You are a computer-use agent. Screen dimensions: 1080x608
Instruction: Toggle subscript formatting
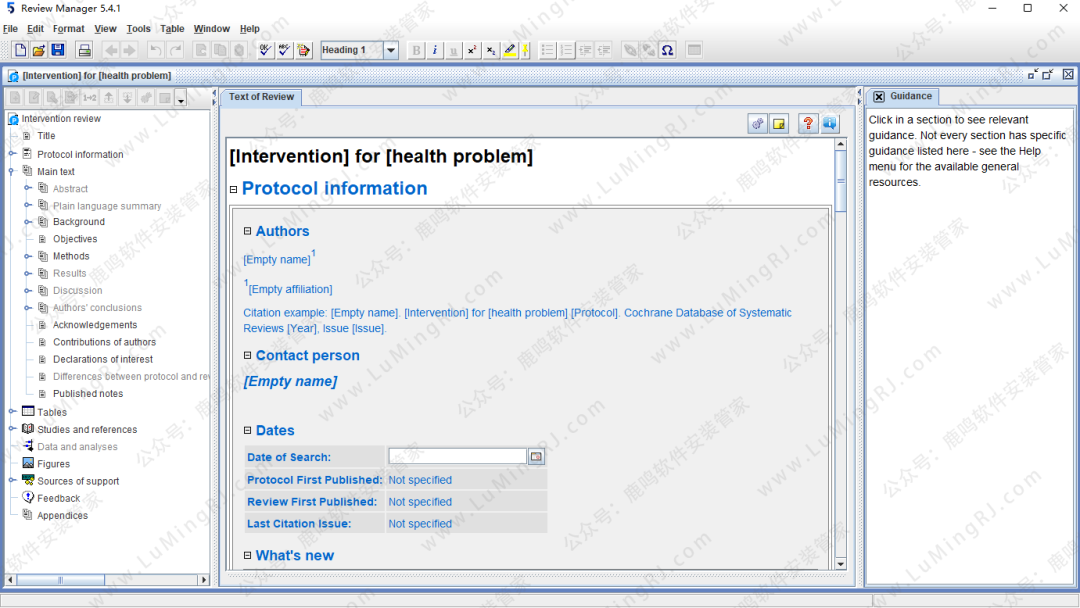[x=490, y=50]
